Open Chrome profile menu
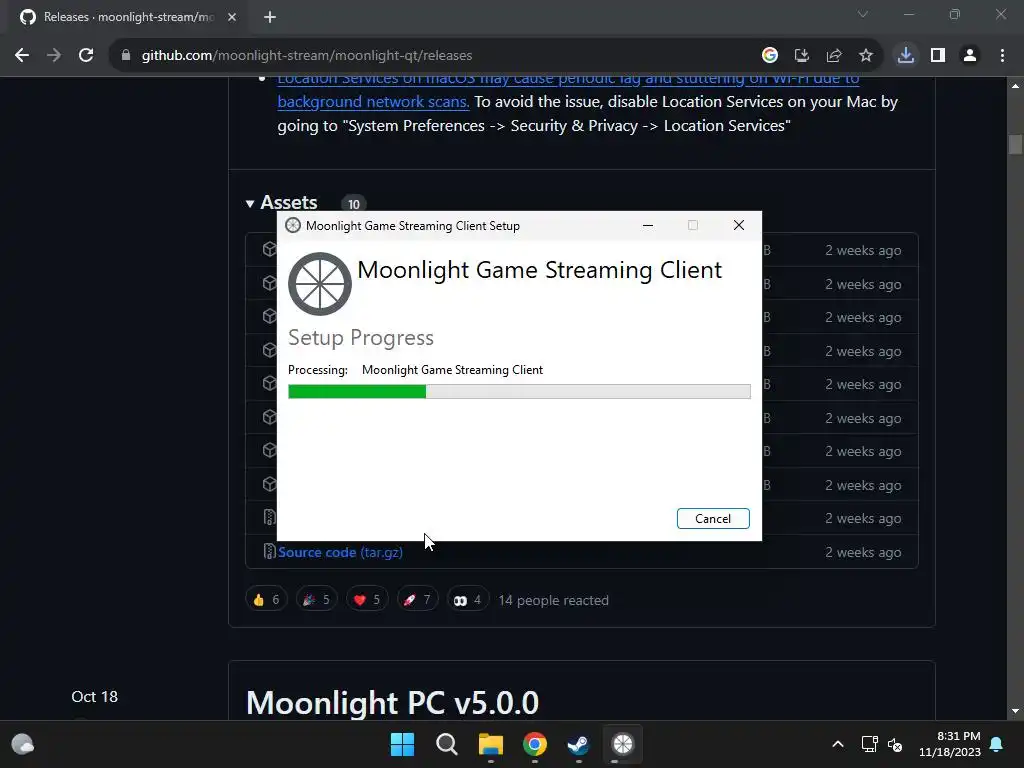Screen dimensions: 1024x768 pos(970,56)
